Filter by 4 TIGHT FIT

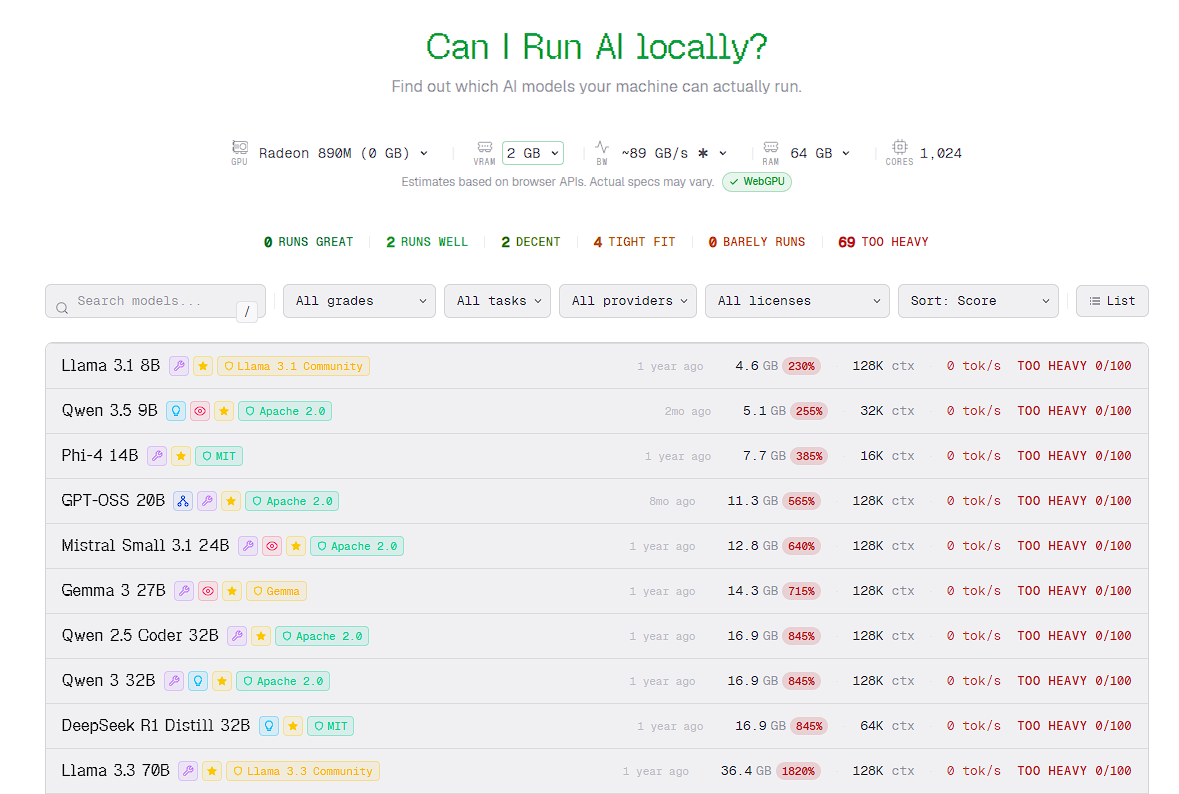635,242
